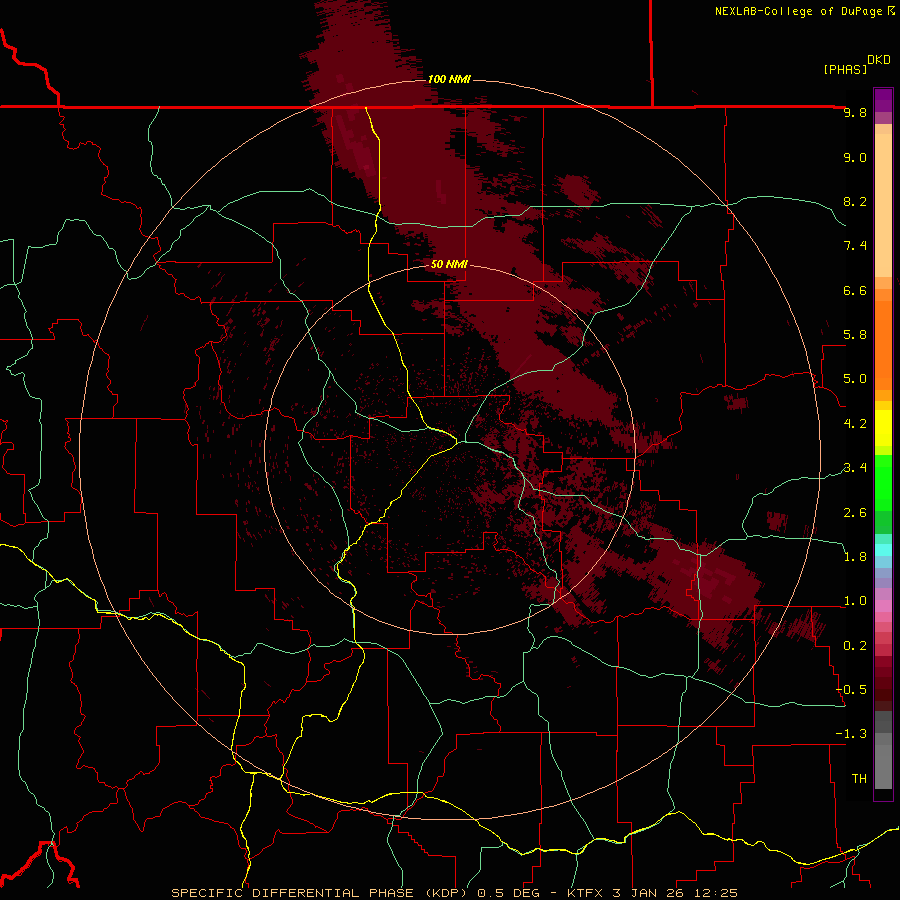
Task: Click the 100 NMI range ring label
Action: pyautogui.click(x=449, y=79)
